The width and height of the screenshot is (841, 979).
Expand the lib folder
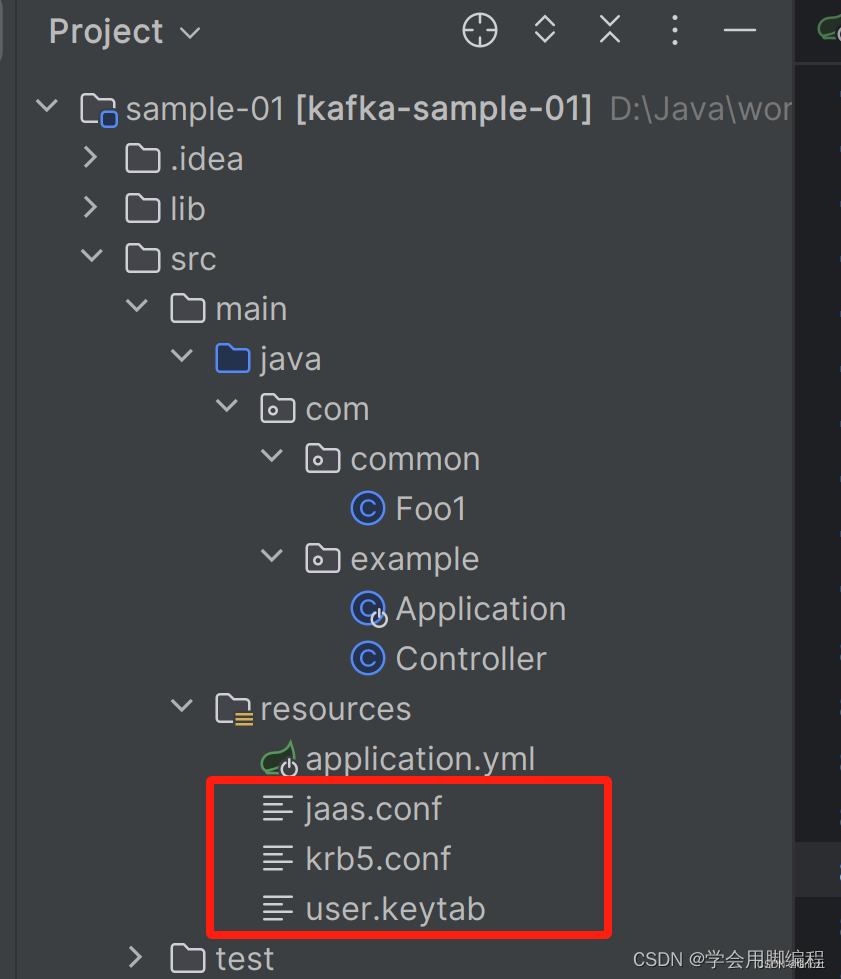tap(91, 208)
